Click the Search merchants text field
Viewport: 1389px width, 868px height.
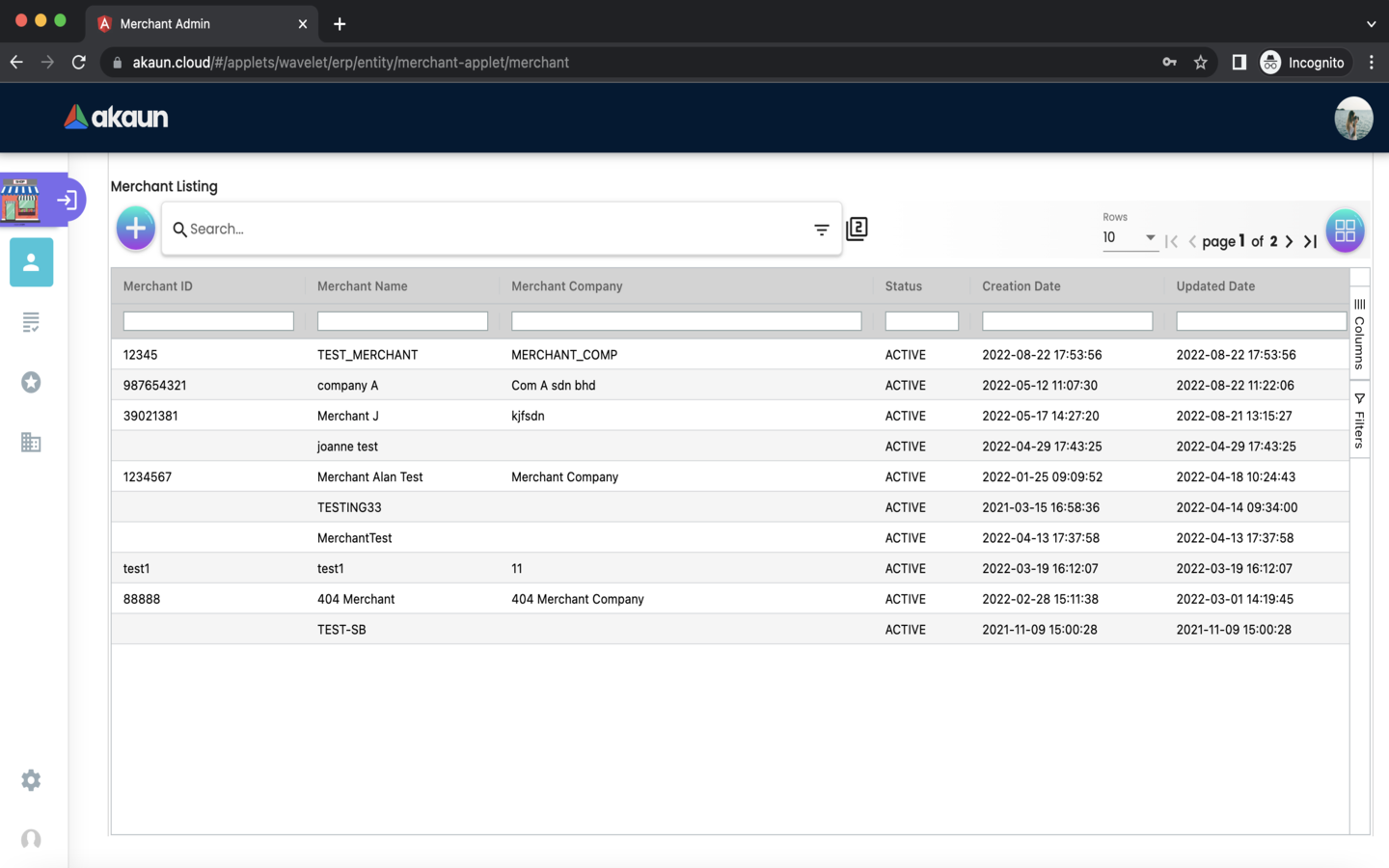[492, 230]
